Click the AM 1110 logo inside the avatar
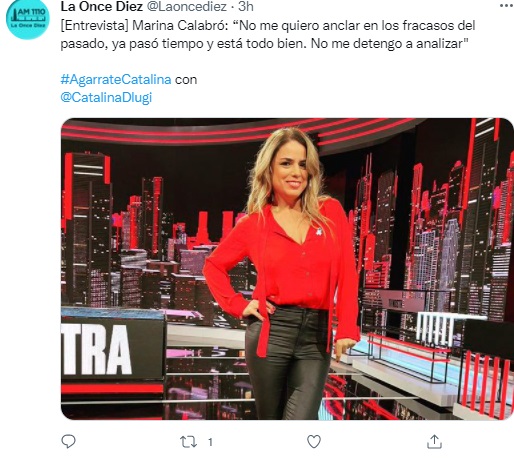Image resolution: width=514 pixels, height=458 pixels. [28, 17]
